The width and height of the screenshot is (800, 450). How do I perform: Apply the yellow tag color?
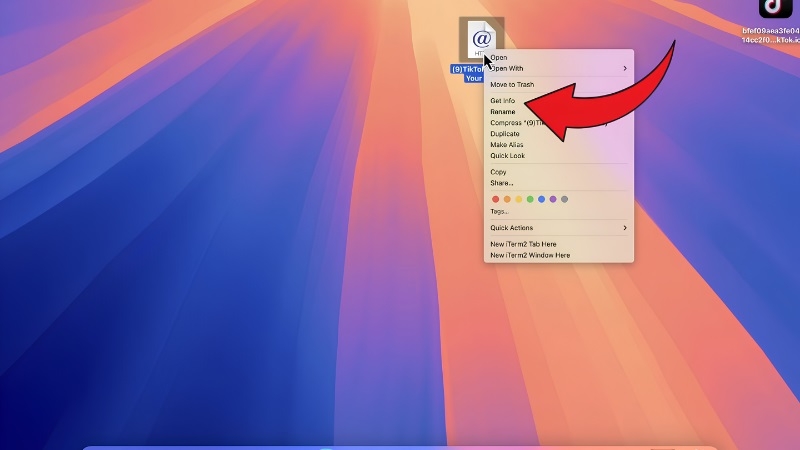point(518,199)
